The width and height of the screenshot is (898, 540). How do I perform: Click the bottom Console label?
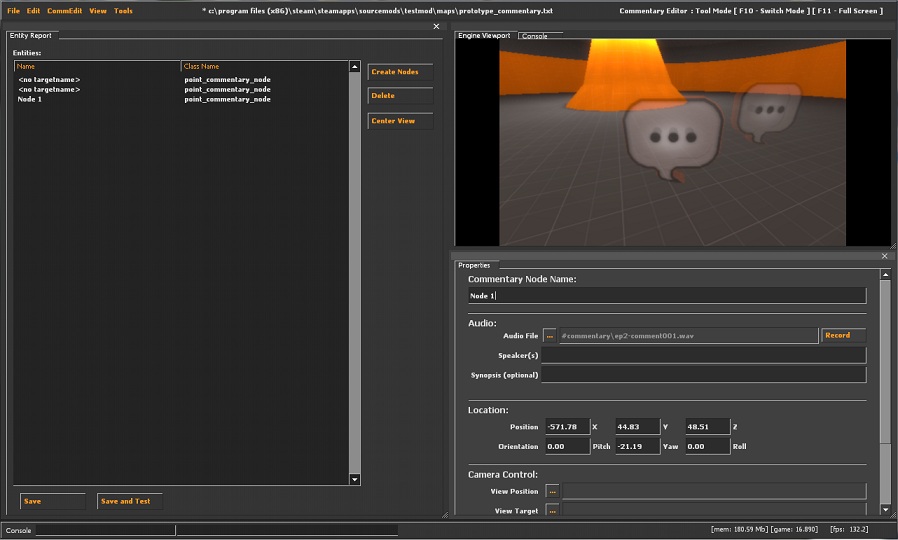tap(18, 530)
